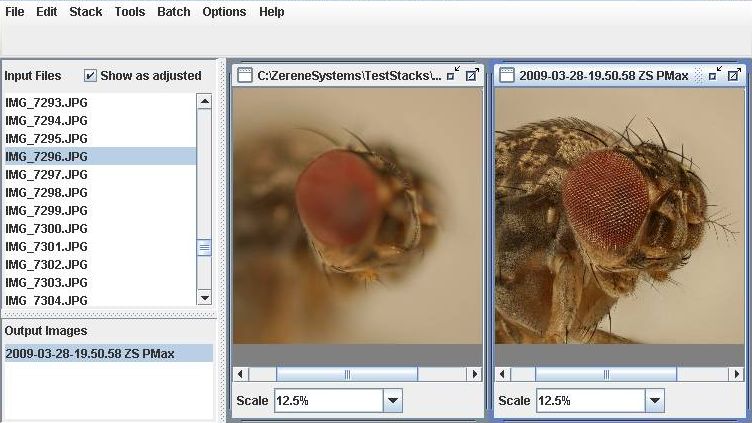Click the input files scrollbar thumb
This screenshot has width=752, height=423.
(204, 248)
